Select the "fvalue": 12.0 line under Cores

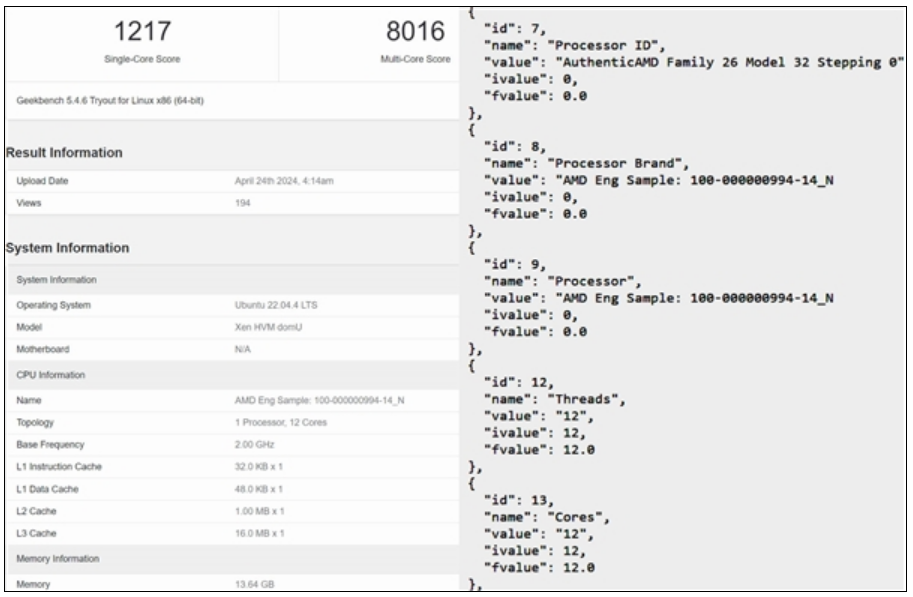point(539,568)
